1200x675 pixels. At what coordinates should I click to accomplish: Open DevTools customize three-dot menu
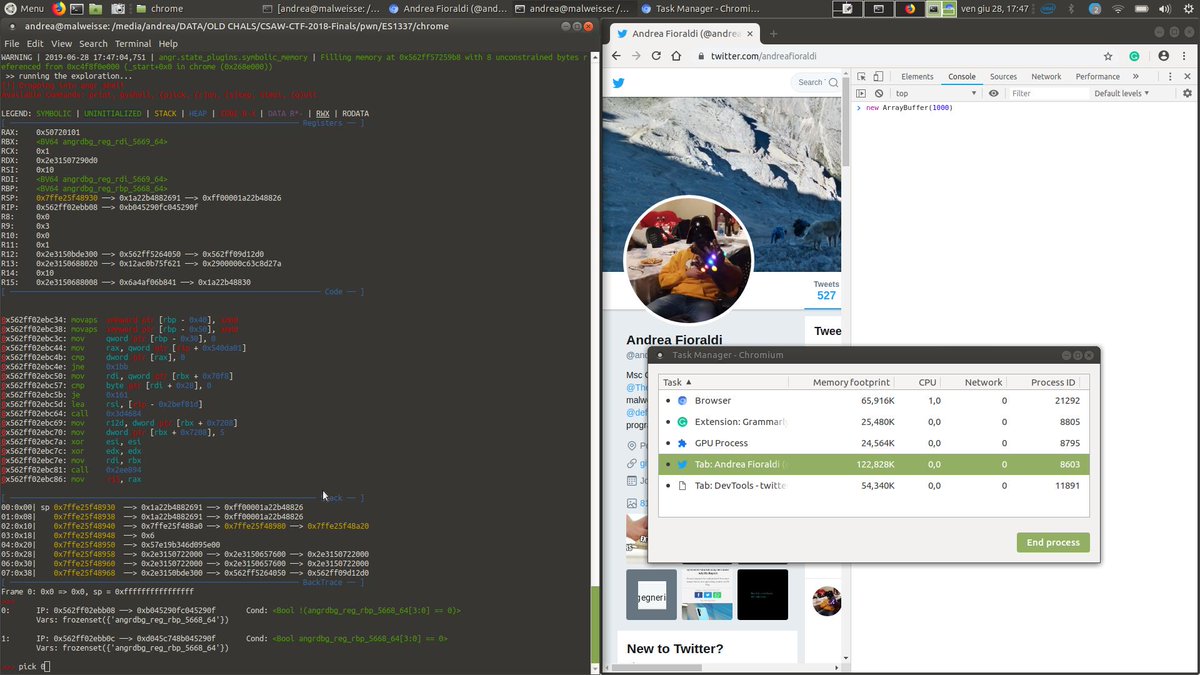[x=1171, y=76]
